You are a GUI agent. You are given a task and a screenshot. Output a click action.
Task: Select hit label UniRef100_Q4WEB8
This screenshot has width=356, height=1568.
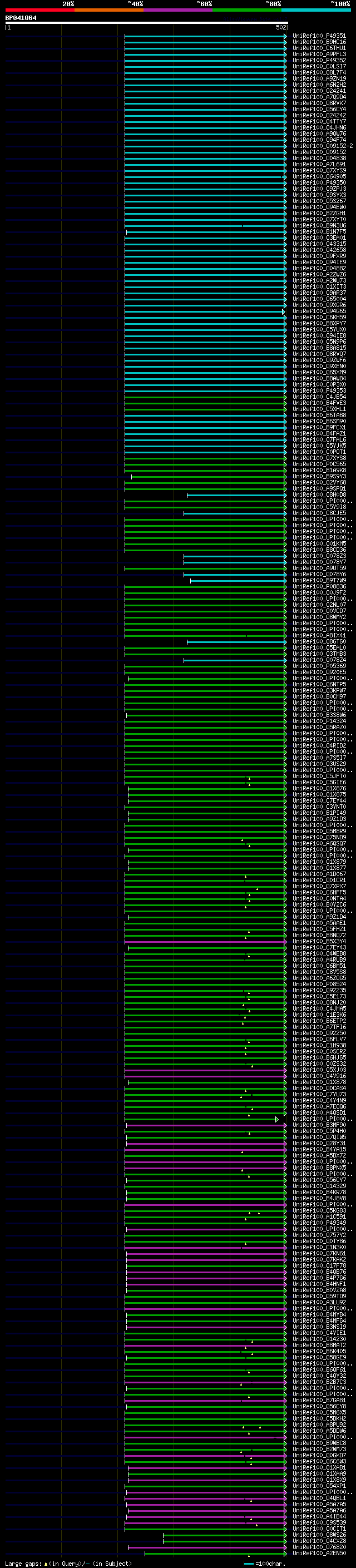[x=319, y=953]
